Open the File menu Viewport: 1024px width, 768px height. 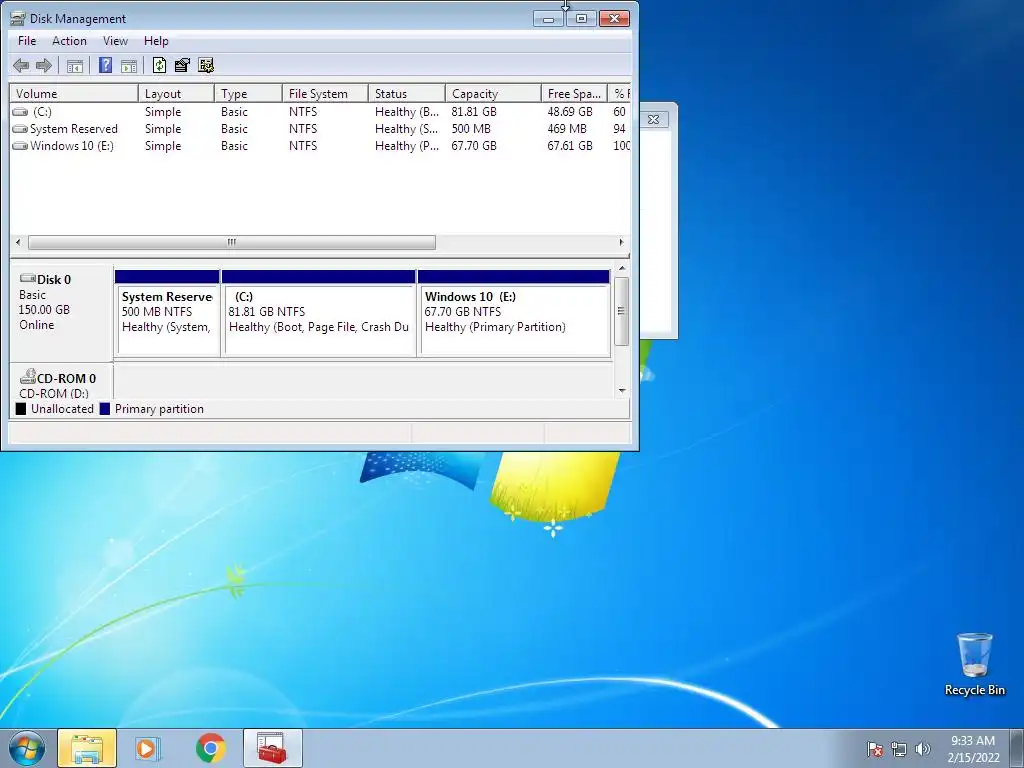click(x=27, y=40)
